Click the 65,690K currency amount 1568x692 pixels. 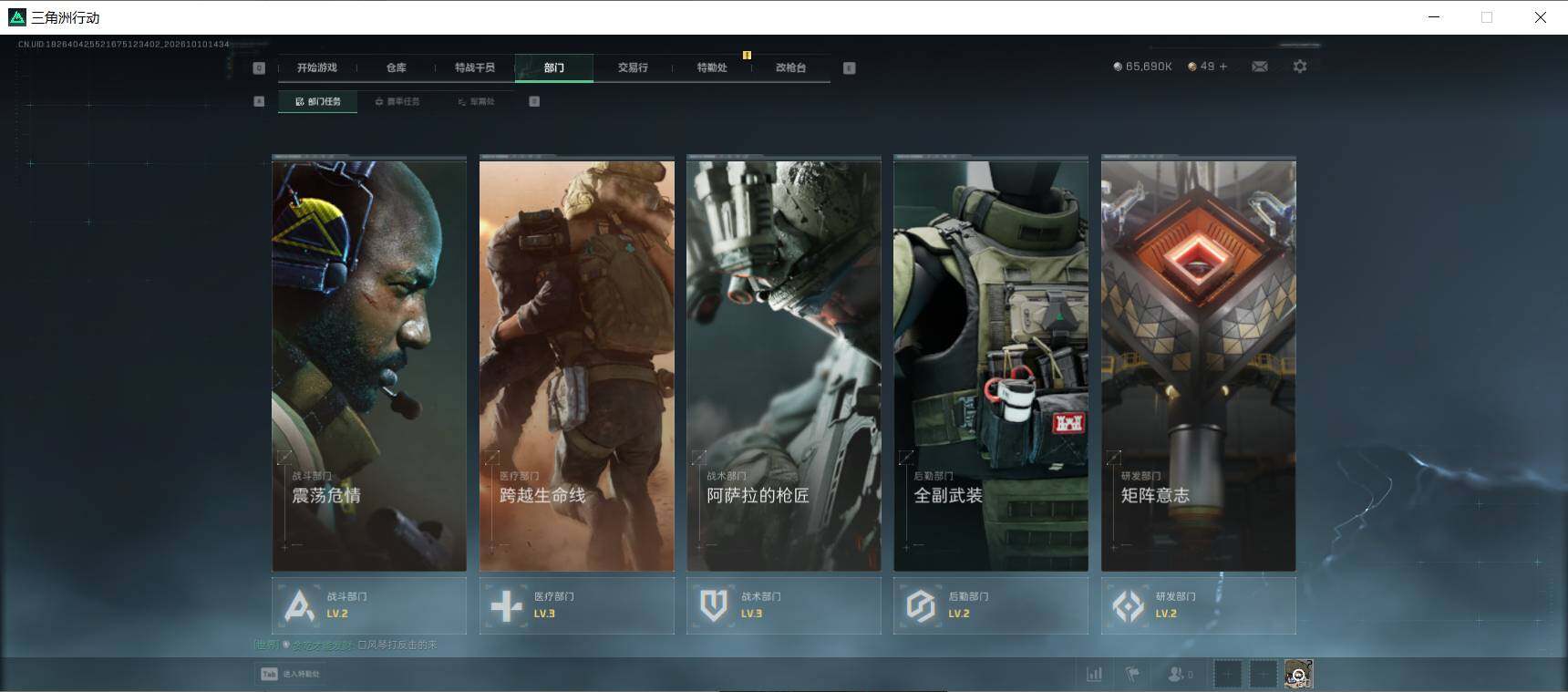(1149, 67)
